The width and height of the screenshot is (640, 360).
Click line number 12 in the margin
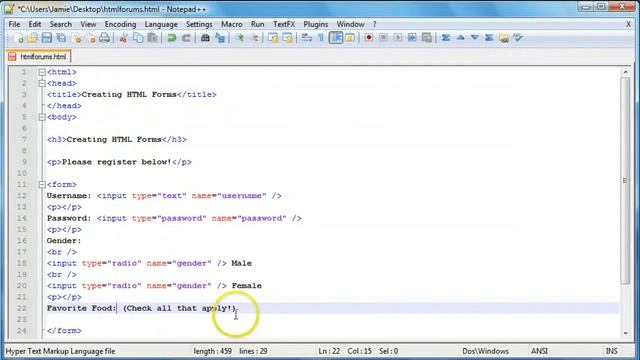click(x=22, y=196)
